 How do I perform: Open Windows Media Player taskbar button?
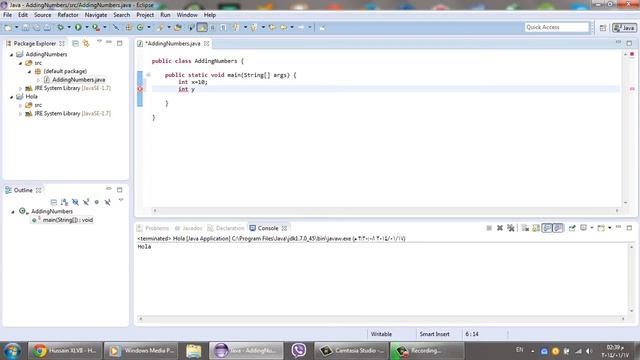(141, 350)
